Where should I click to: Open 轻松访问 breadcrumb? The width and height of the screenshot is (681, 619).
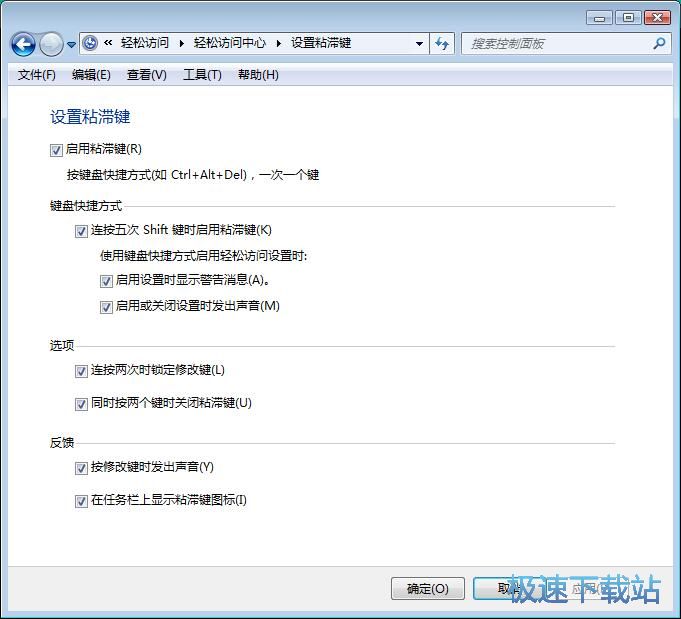(145, 43)
